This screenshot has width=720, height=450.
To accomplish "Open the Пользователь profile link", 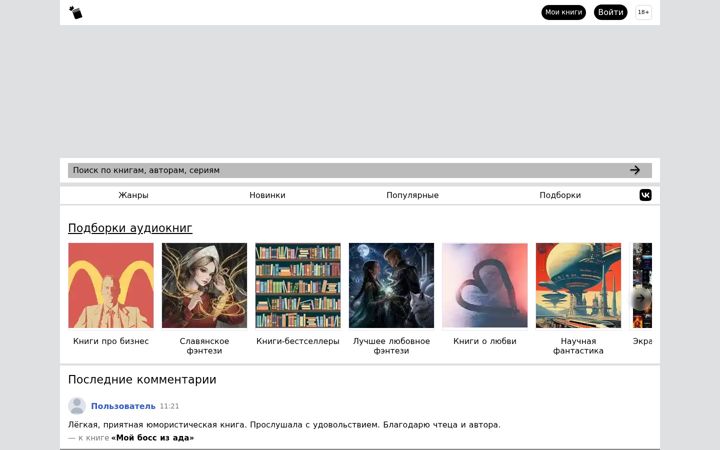I will tap(123, 406).
